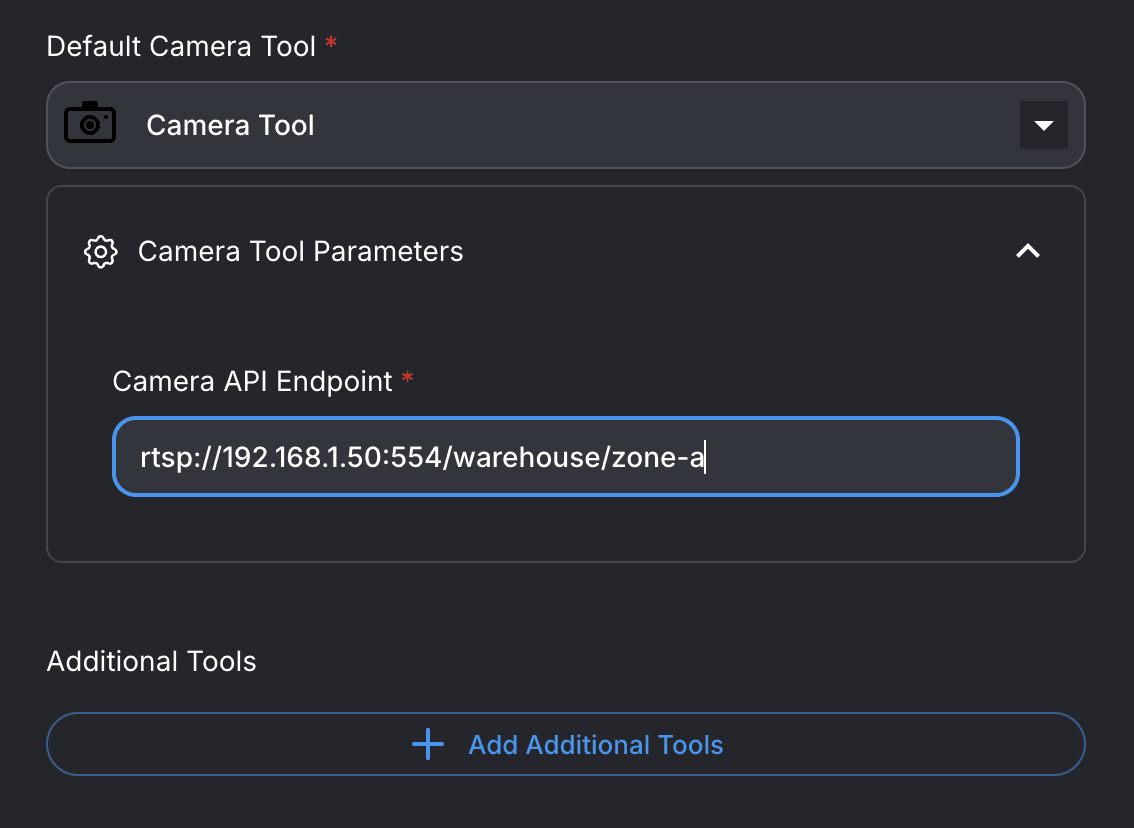Image resolution: width=1134 pixels, height=828 pixels.
Task: Click the camera body symbol on the selector
Action: [90, 123]
